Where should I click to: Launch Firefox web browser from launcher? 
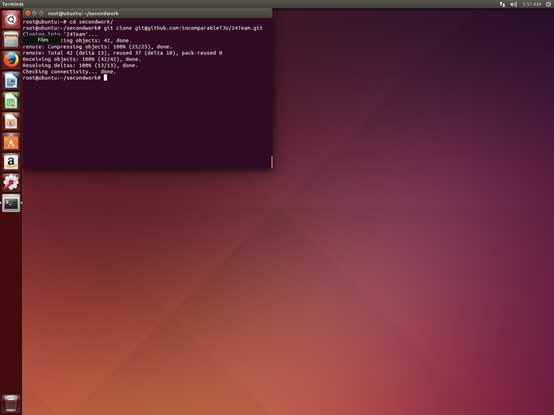click(11, 60)
